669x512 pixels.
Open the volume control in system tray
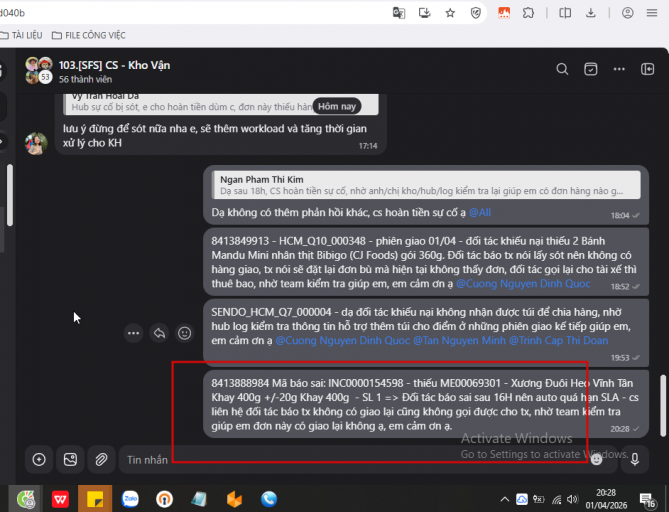pyautogui.click(x=572, y=499)
